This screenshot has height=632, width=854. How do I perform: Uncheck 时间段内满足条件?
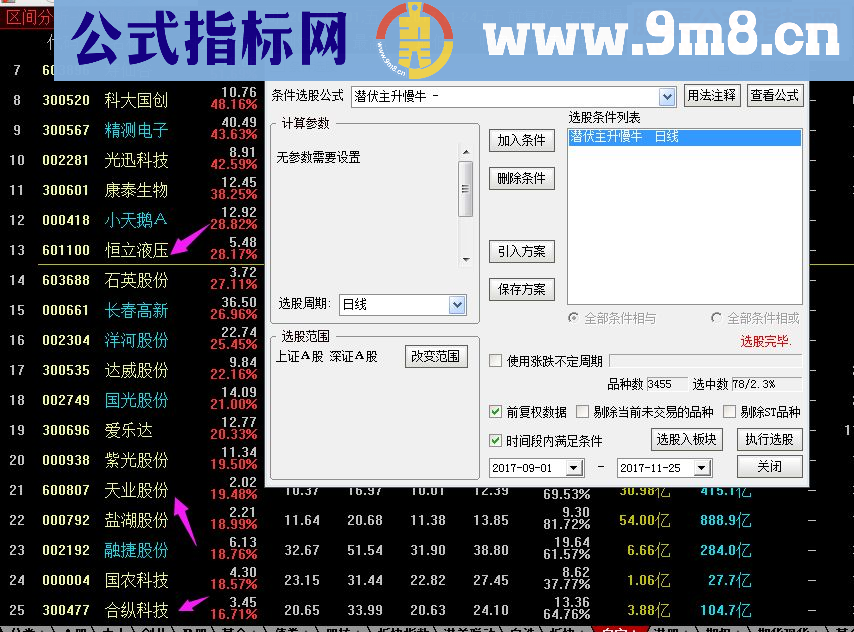click(495, 439)
